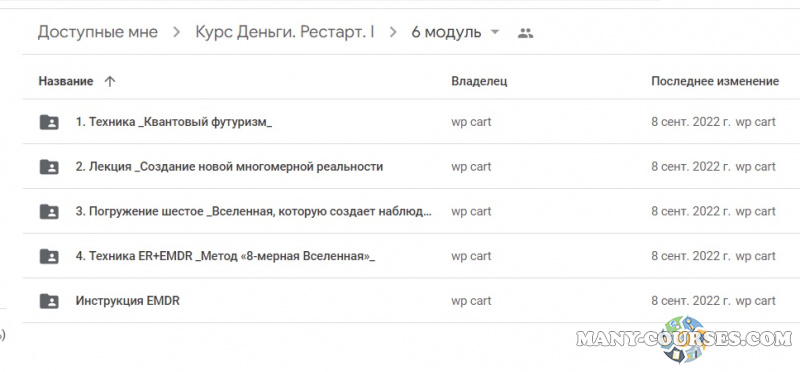This screenshot has width=800, height=372.
Task: Click the Владелец column header
Action: 479,81
